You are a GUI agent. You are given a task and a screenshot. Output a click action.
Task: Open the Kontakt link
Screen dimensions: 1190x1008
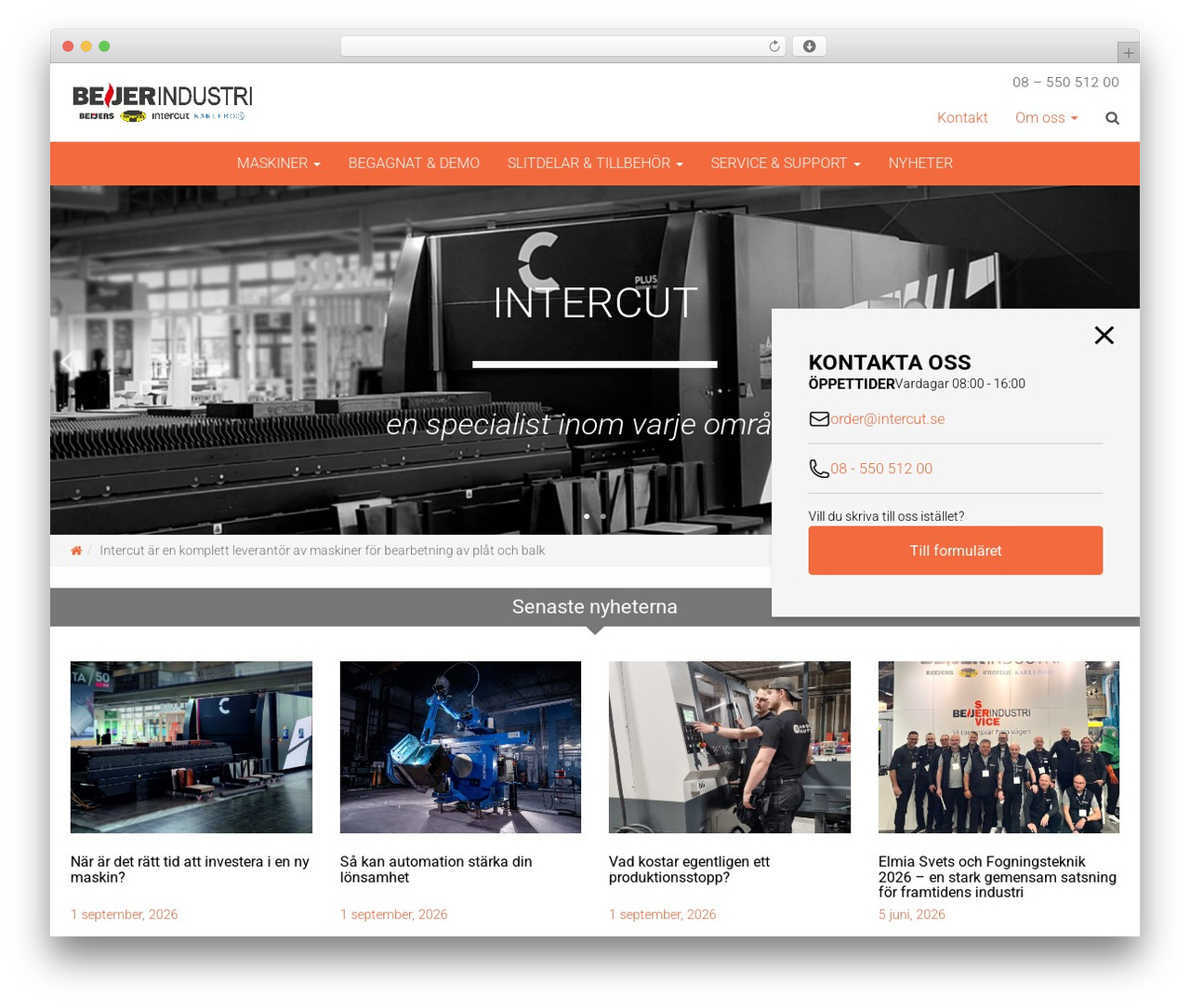[x=962, y=117]
